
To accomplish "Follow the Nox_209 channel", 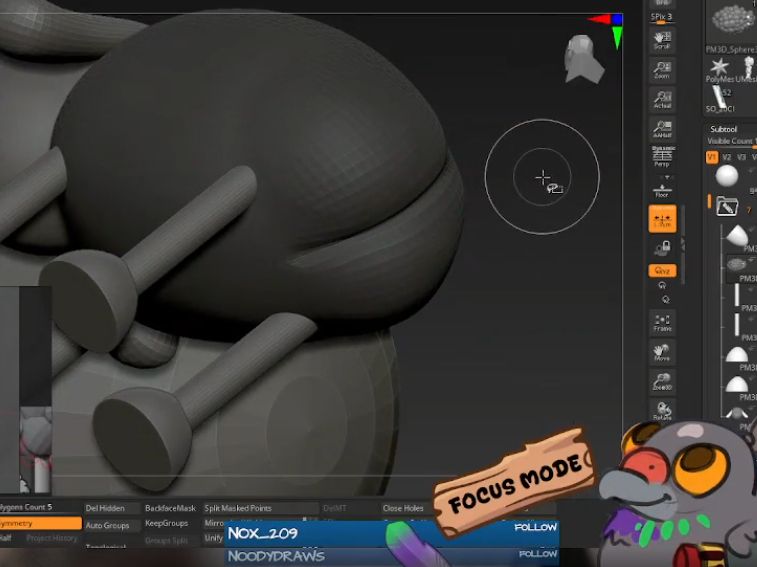I will (x=535, y=527).
